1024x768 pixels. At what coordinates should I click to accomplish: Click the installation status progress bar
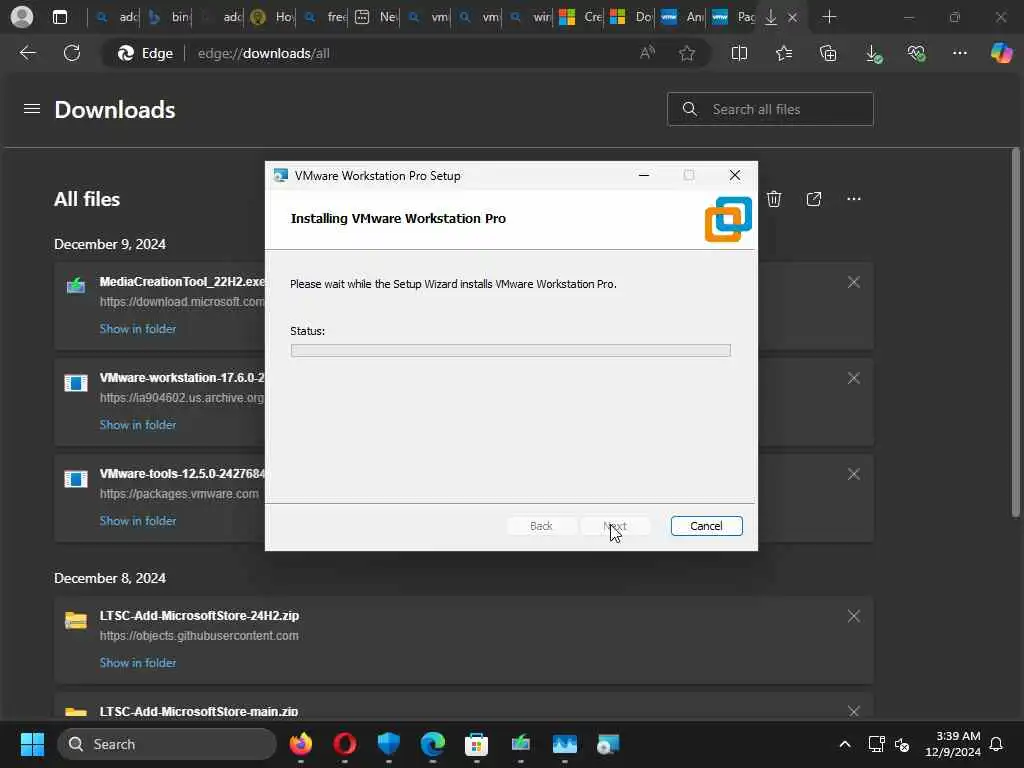510,351
